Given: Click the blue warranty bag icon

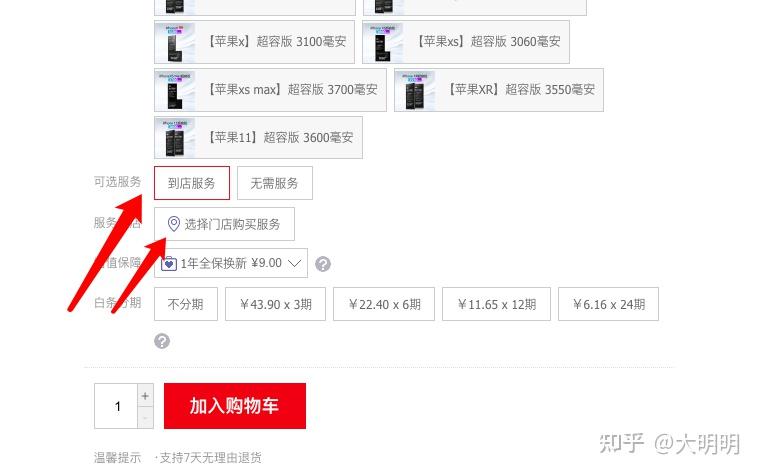Looking at the screenshot, I should [x=168, y=263].
